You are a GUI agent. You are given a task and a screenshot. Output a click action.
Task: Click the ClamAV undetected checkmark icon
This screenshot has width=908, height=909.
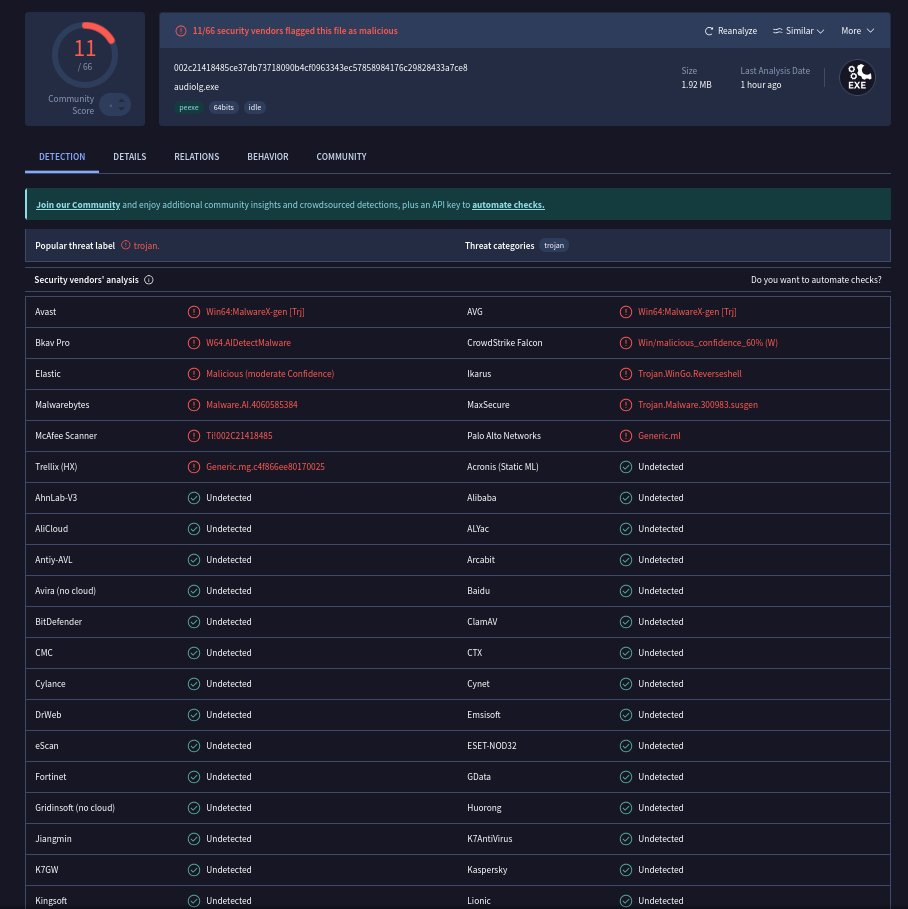[x=626, y=622]
